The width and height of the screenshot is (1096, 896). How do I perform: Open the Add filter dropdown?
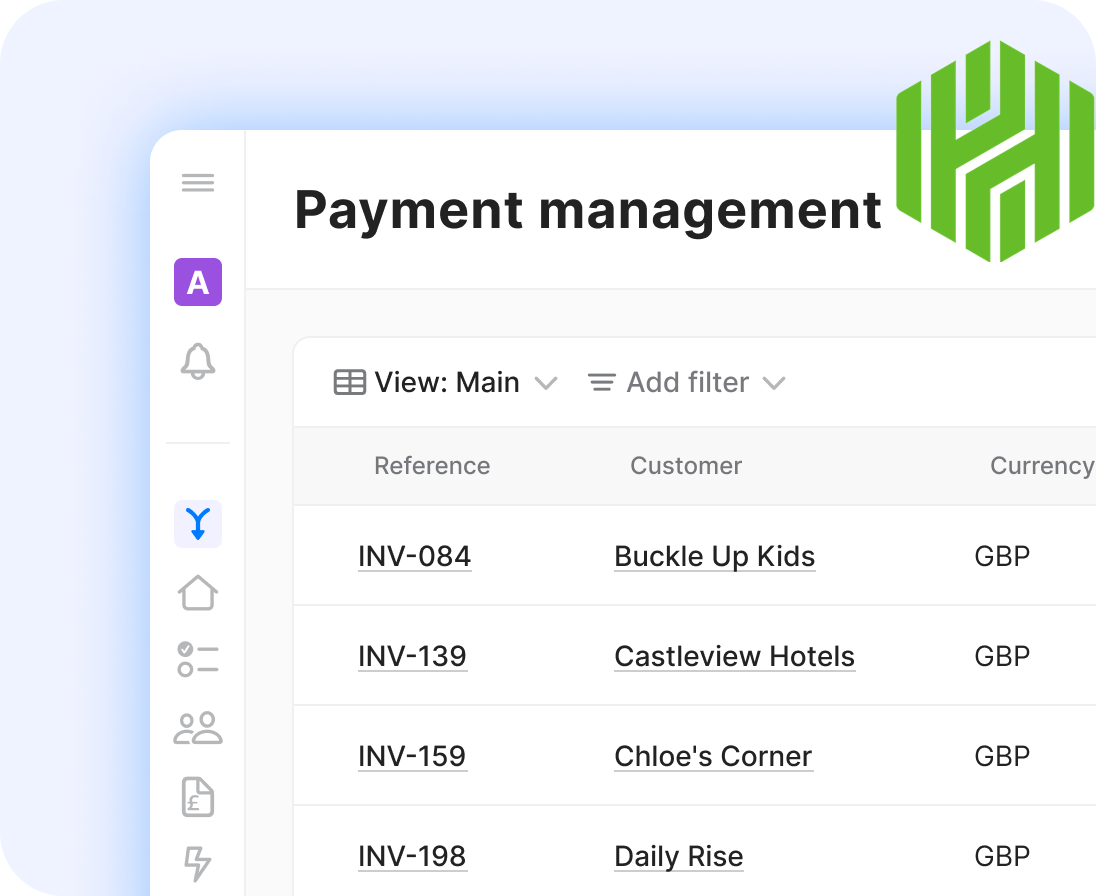pyautogui.click(x=686, y=383)
